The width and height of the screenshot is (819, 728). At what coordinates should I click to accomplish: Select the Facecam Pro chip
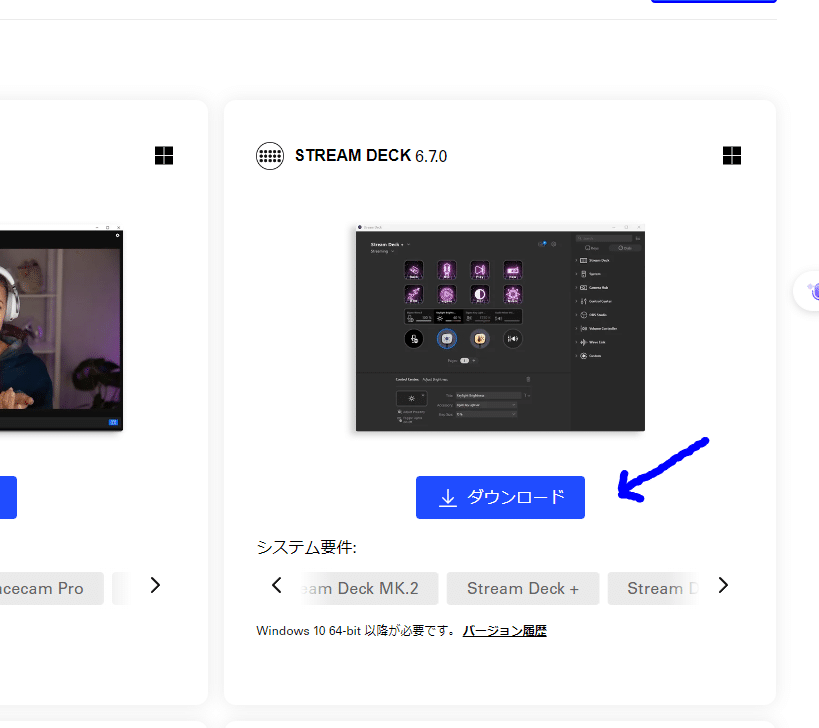[x=51, y=589]
